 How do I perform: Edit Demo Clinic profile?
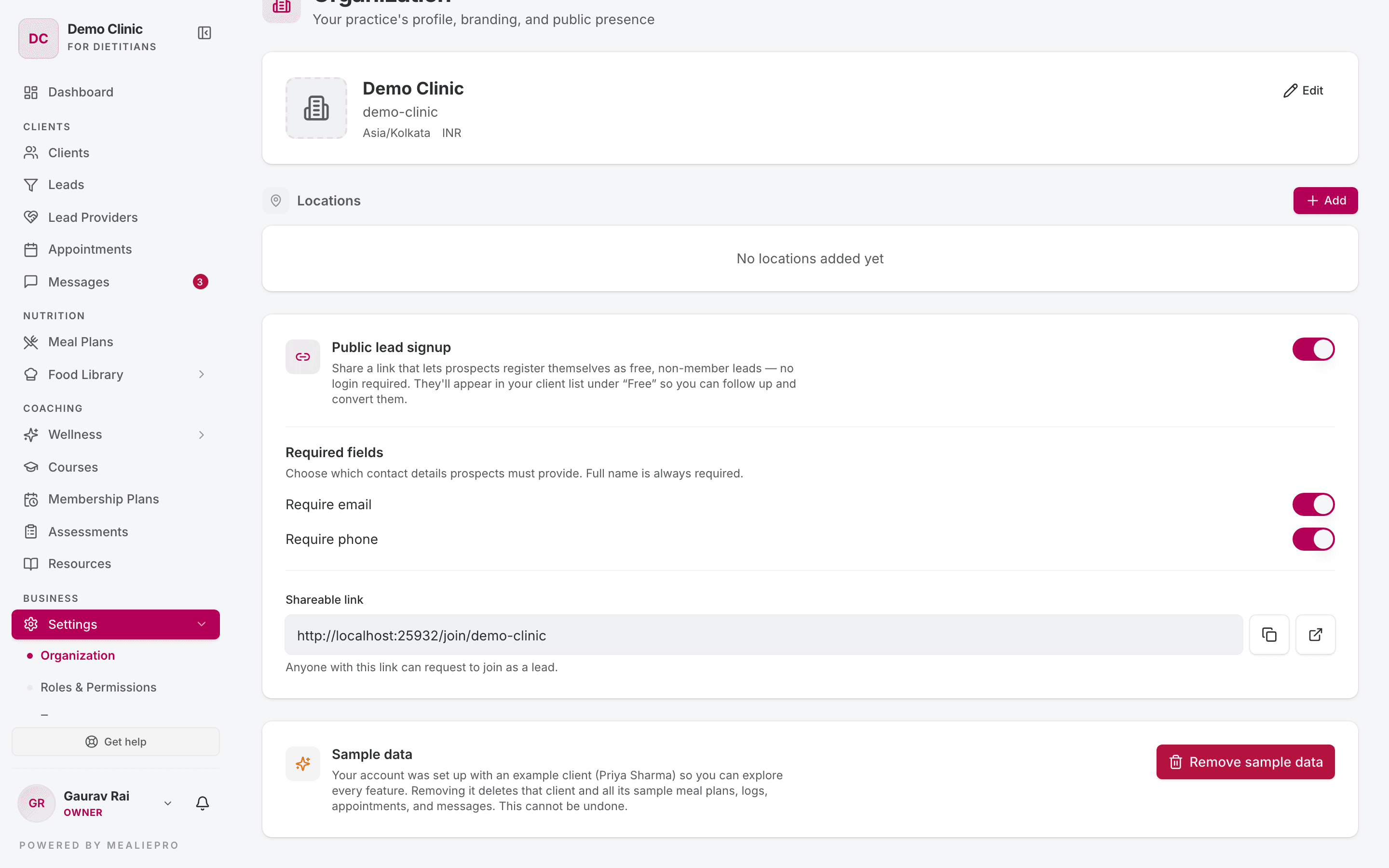tap(1304, 90)
